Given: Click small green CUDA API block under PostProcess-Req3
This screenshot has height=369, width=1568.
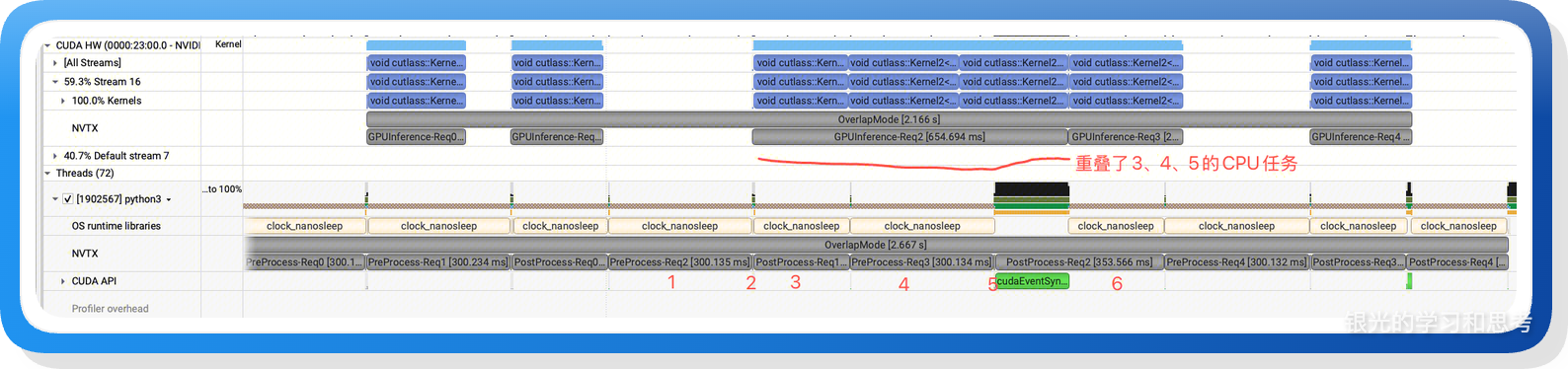Looking at the screenshot, I should (1409, 281).
